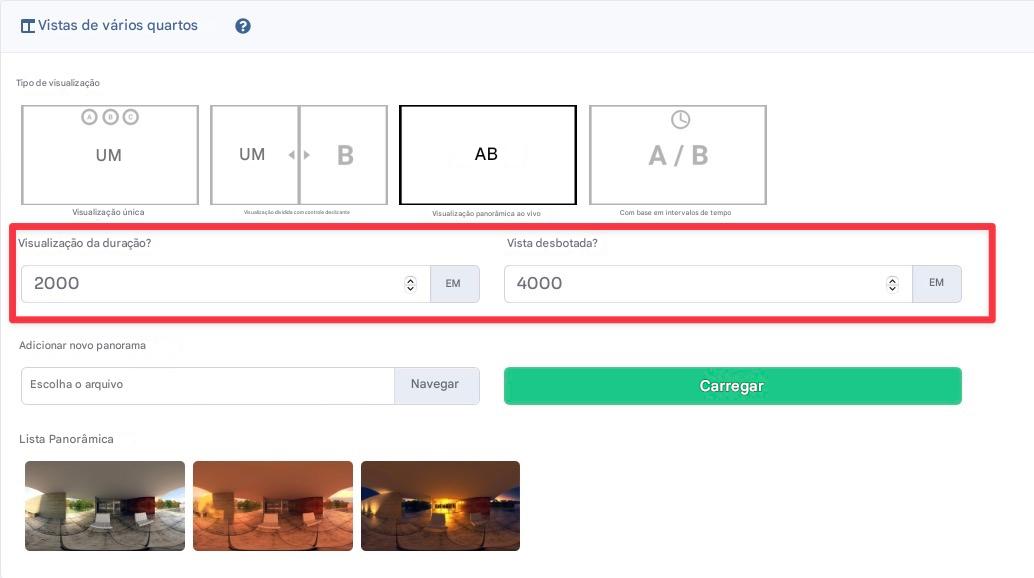Click the circled C icon in single view card
This screenshot has width=1034, height=578.
(130, 117)
